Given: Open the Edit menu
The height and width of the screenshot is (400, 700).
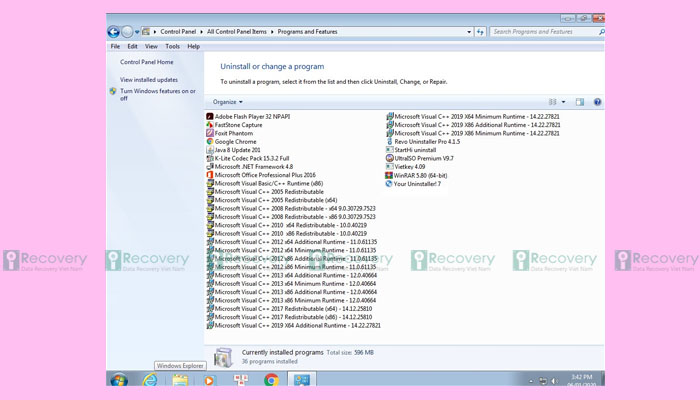Looking at the screenshot, I should [132, 46].
